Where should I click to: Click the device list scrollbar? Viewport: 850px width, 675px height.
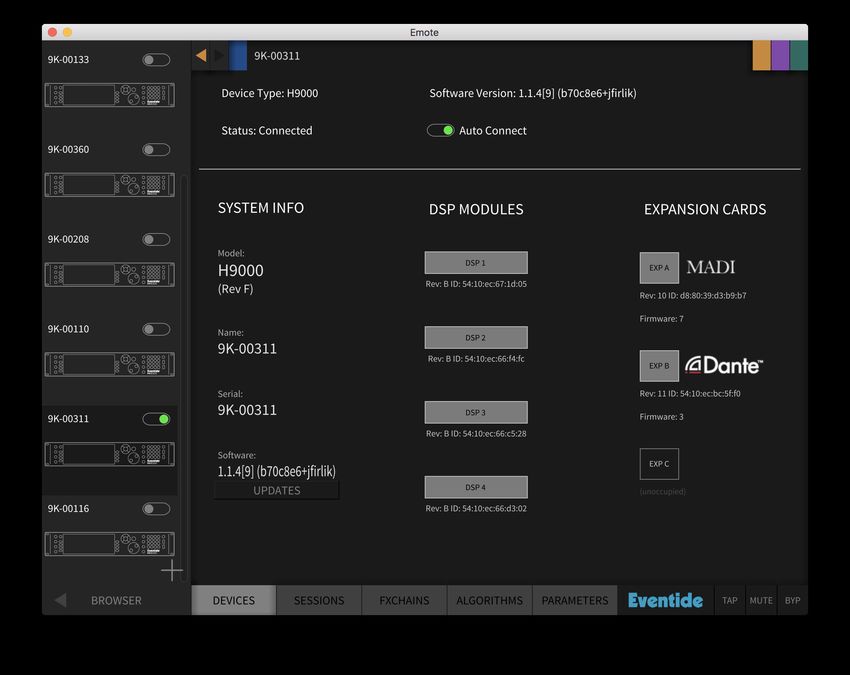point(184,378)
